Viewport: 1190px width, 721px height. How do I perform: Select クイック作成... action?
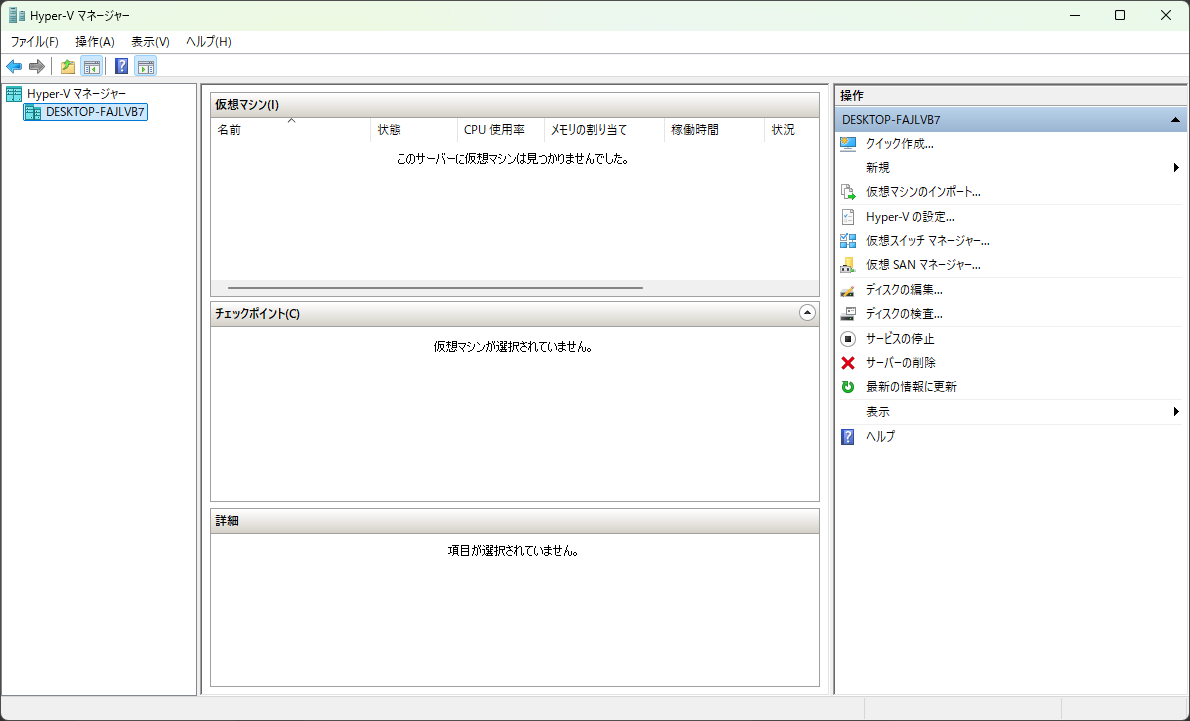(899, 144)
